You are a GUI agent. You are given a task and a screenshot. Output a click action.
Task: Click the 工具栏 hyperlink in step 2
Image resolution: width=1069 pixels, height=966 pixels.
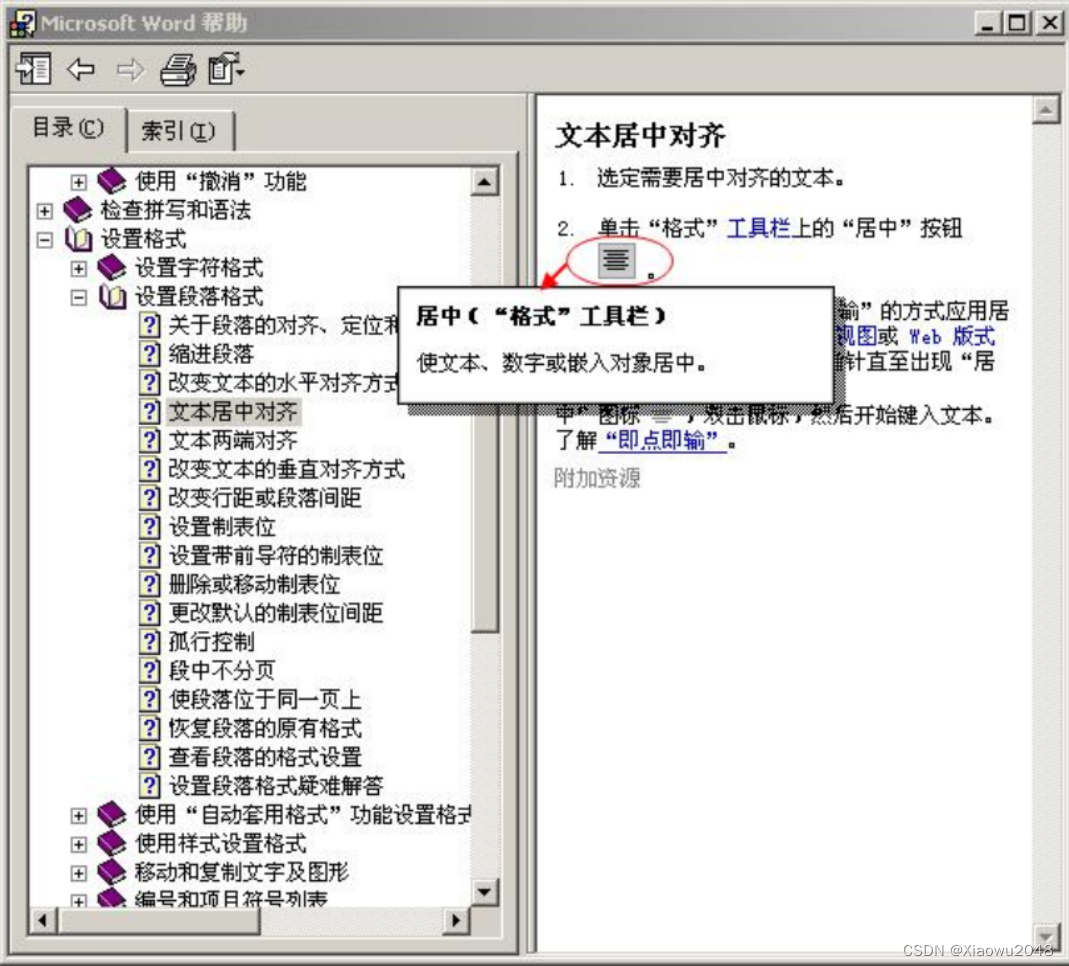pos(758,228)
